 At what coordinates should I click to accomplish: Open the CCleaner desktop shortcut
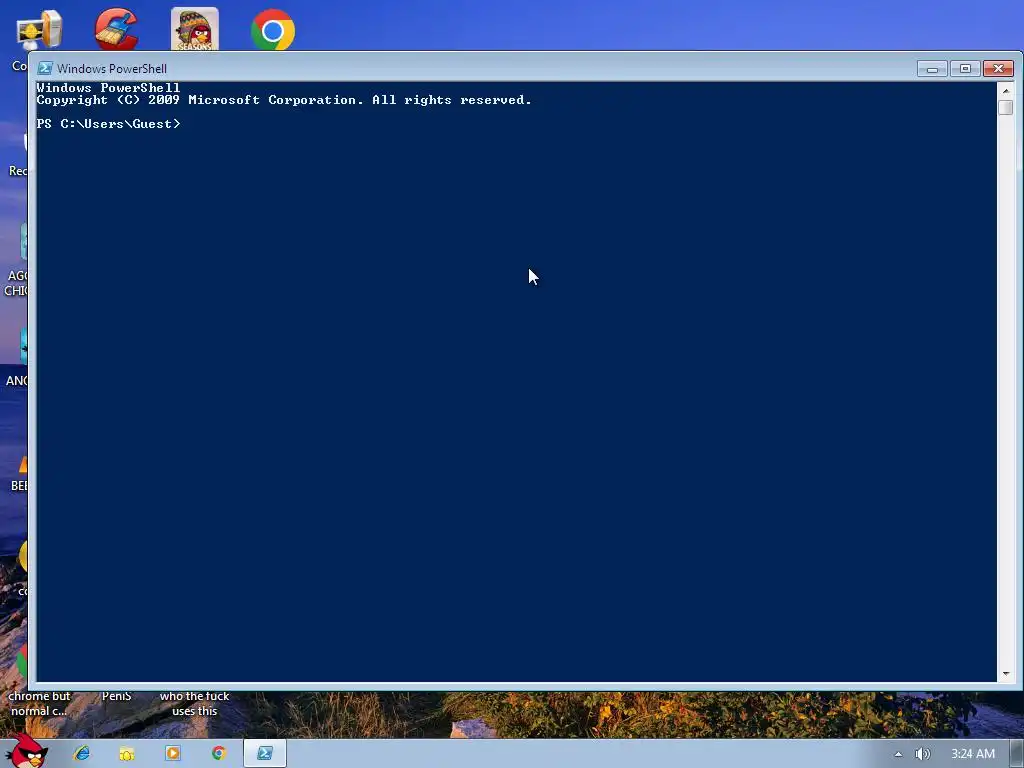[x=116, y=29]
